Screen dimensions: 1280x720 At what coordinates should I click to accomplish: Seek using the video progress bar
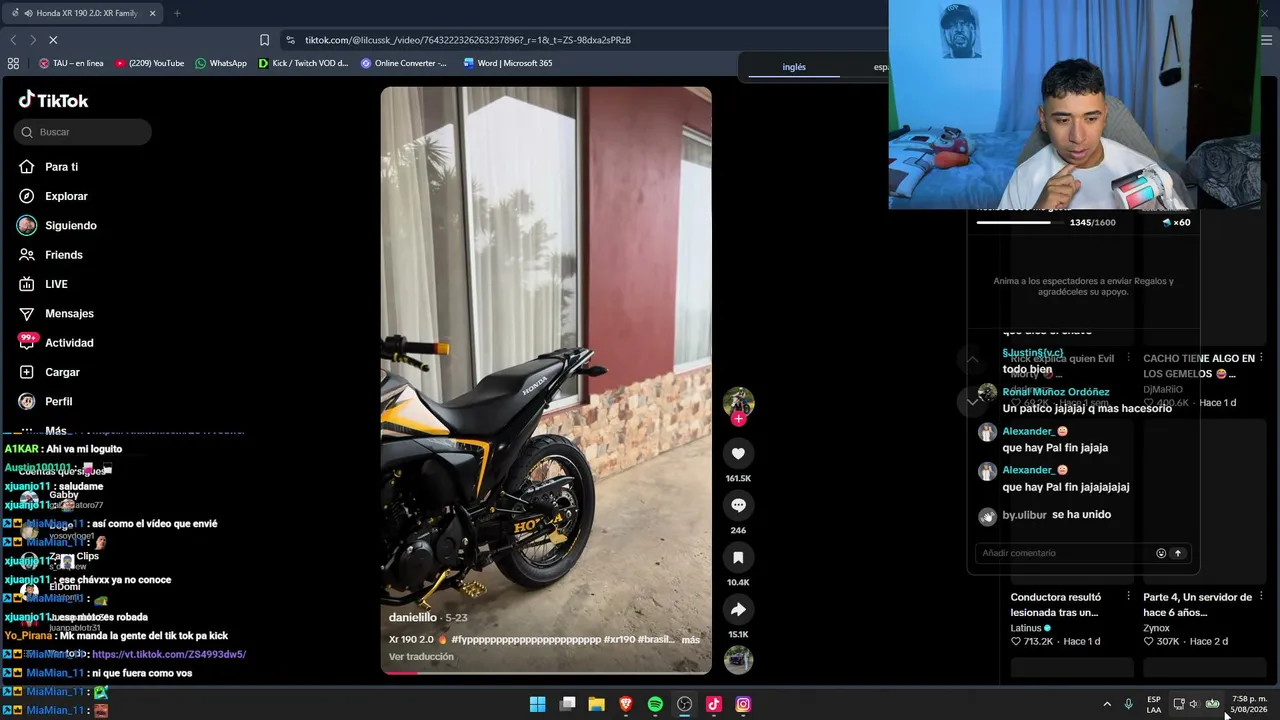tap(546, 672)
